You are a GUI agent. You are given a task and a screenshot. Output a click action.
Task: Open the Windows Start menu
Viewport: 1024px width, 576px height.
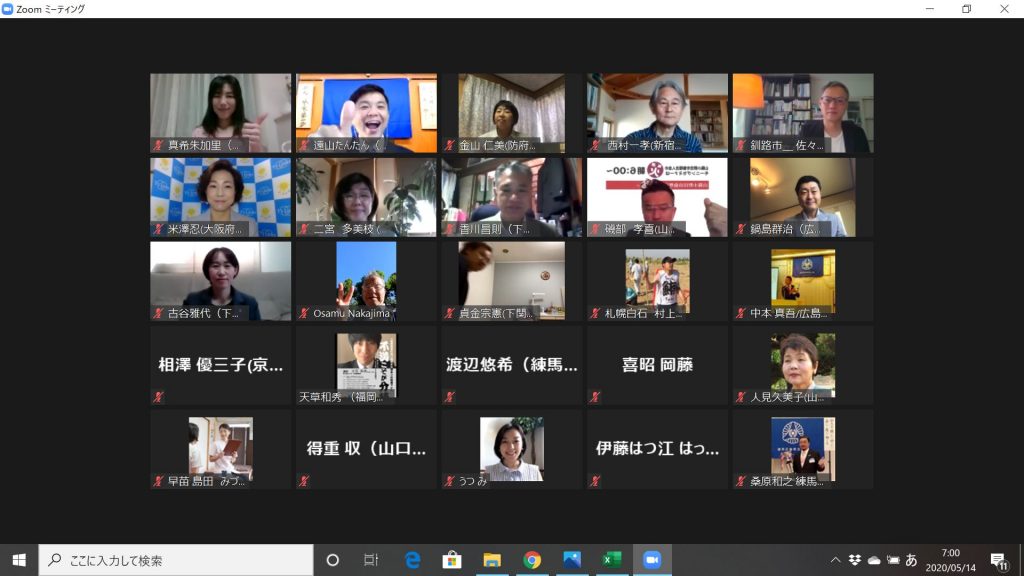tap(19, 560)
